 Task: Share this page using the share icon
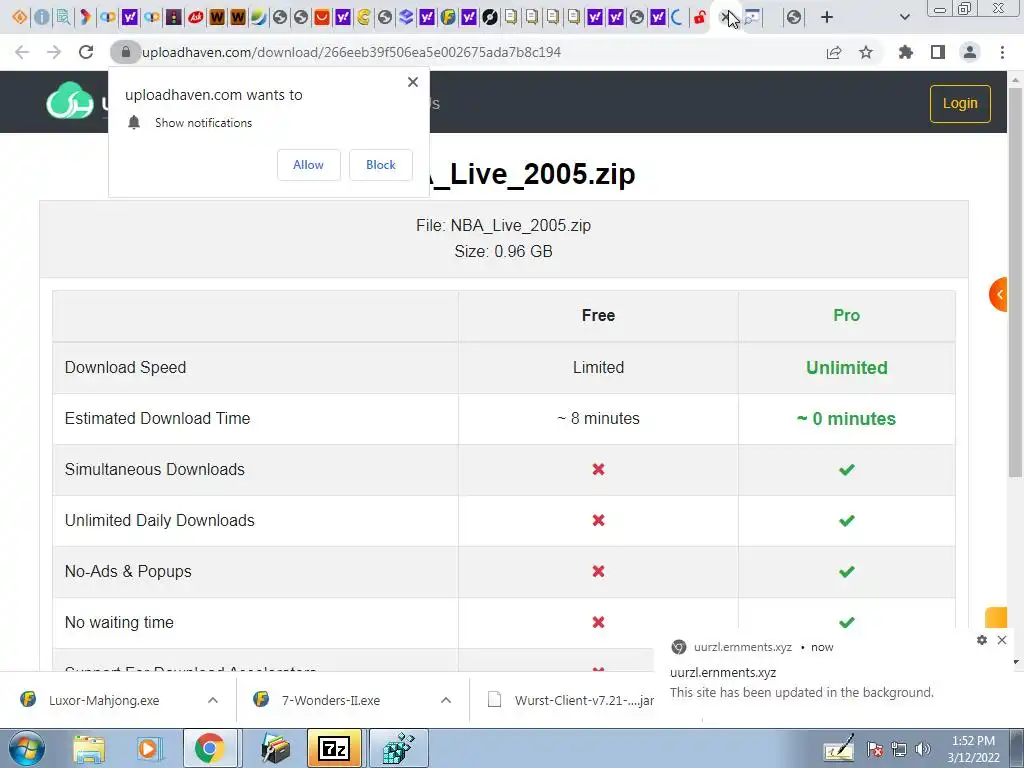pos(834,52)
